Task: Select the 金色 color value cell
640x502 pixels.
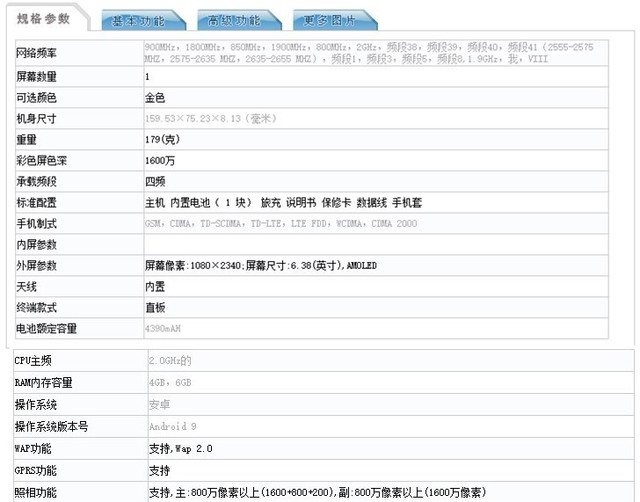Action: 154,98
